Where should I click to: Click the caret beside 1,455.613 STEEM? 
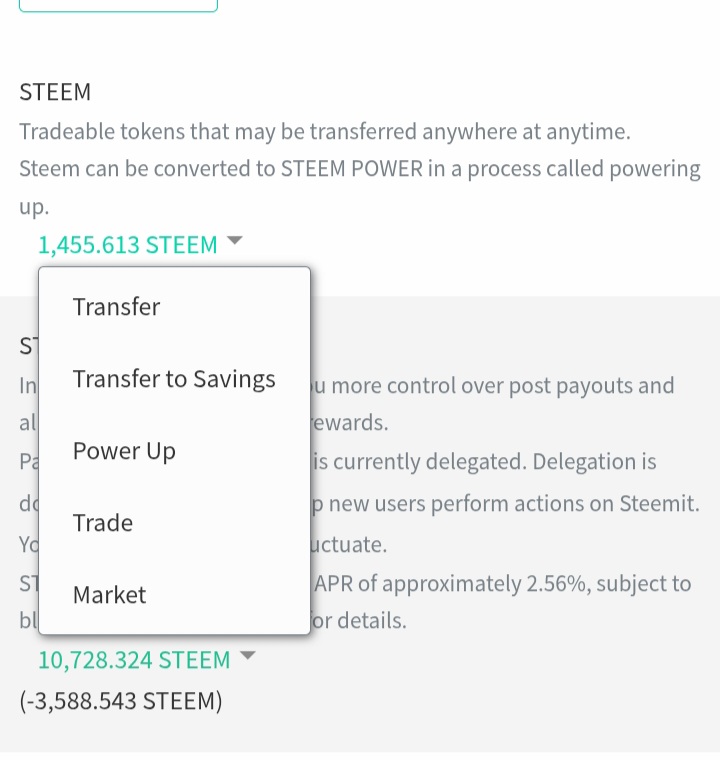235,241
